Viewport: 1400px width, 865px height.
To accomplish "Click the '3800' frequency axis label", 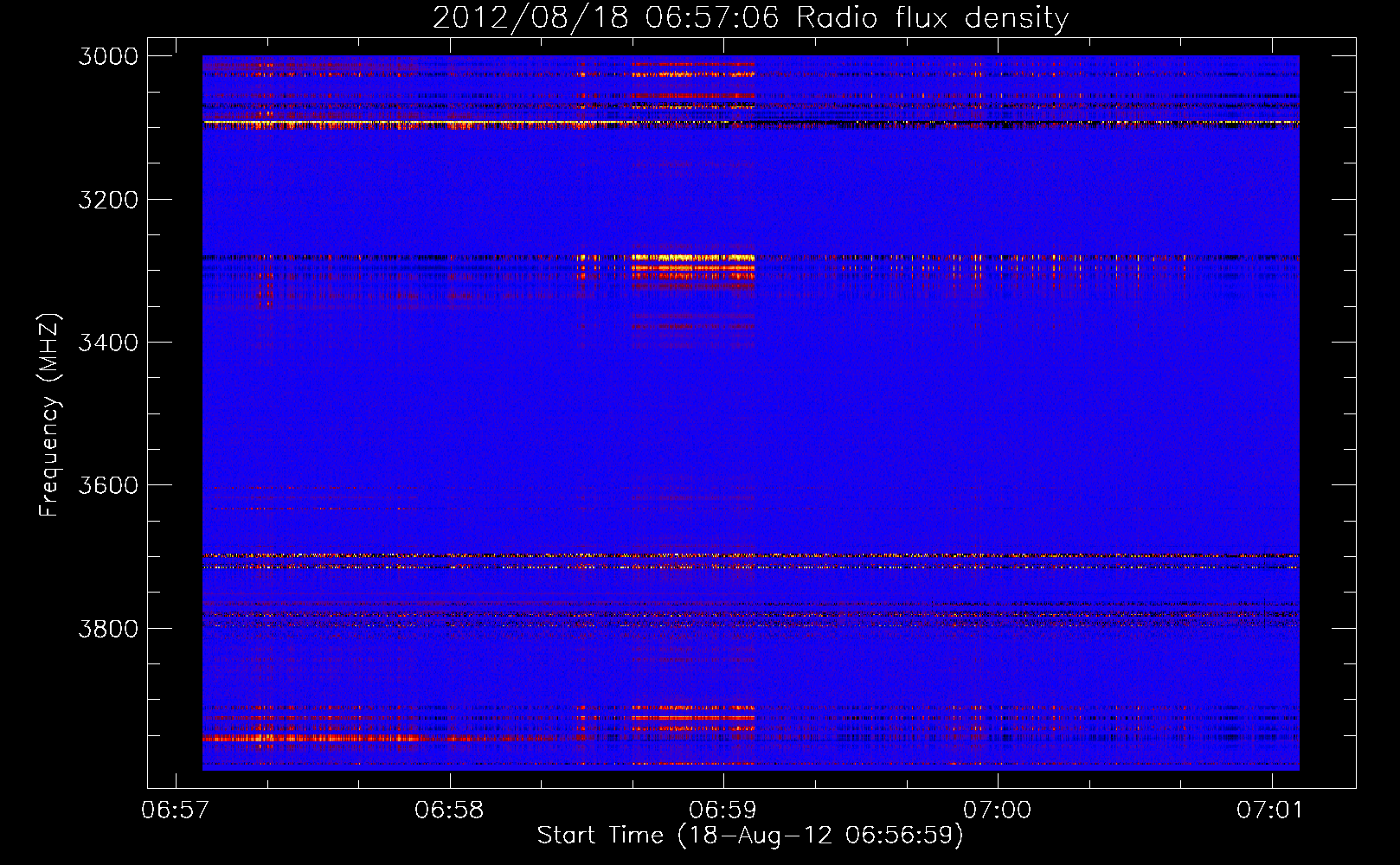I will 108,628.
